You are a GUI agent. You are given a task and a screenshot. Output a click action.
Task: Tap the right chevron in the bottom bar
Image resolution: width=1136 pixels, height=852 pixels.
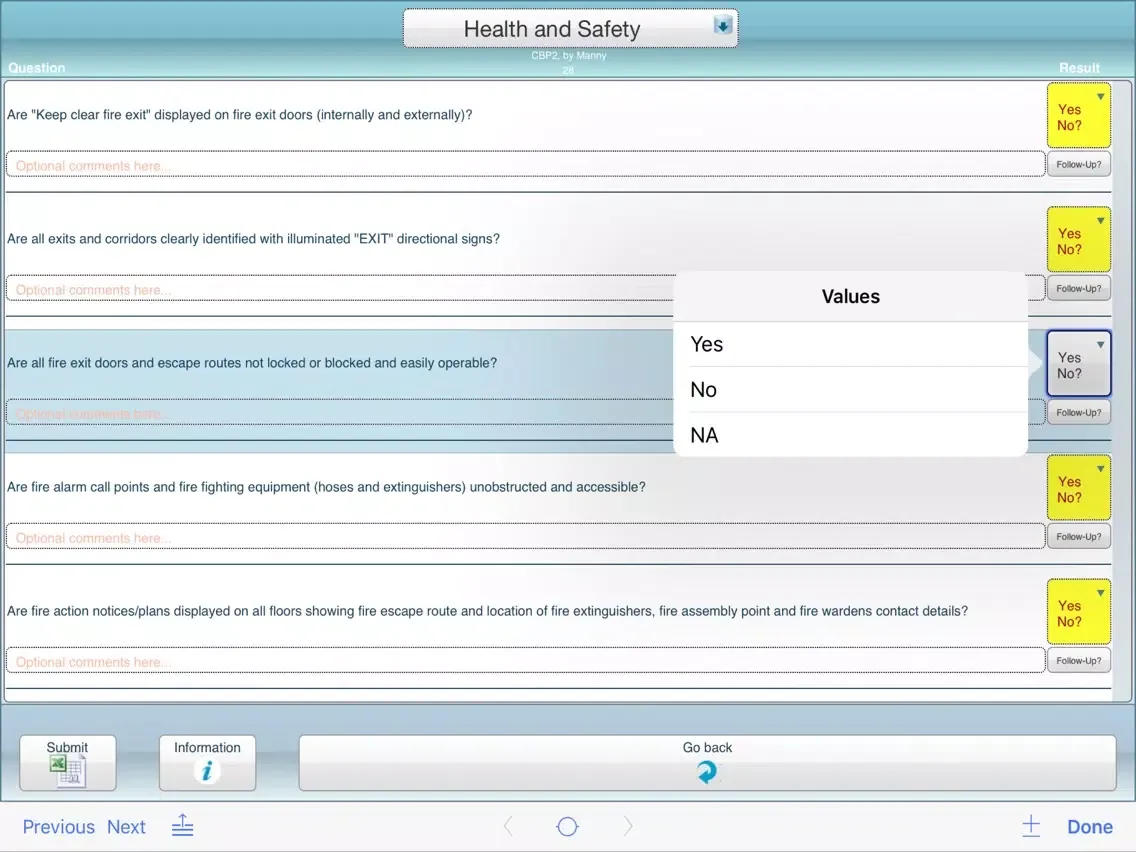628,826
